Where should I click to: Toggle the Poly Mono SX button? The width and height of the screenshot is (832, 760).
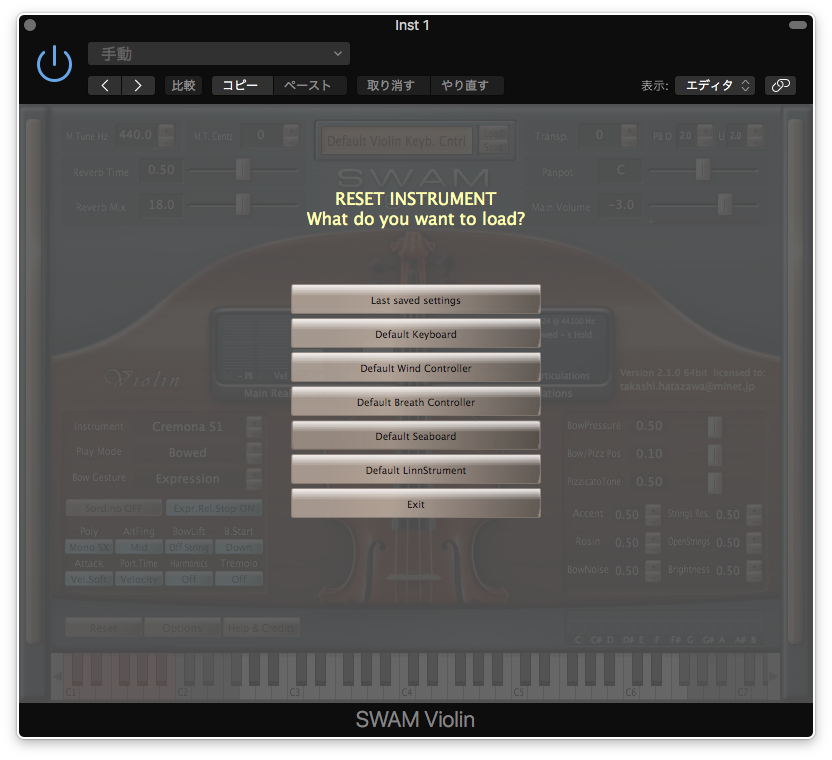[89, 547]
